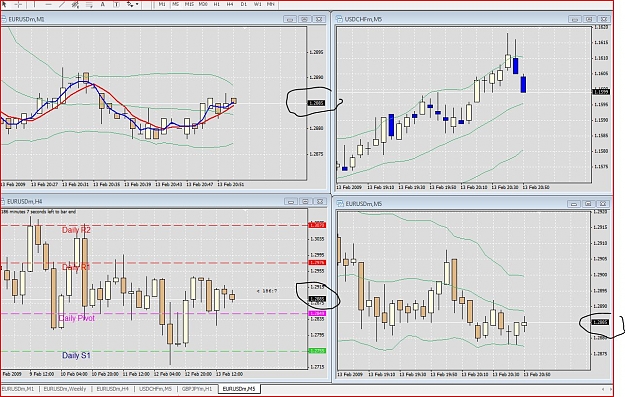This screenshot has height=397, width=625.
Task: Choose the text 'A' drawing tool
Action: tap(102, 4)
